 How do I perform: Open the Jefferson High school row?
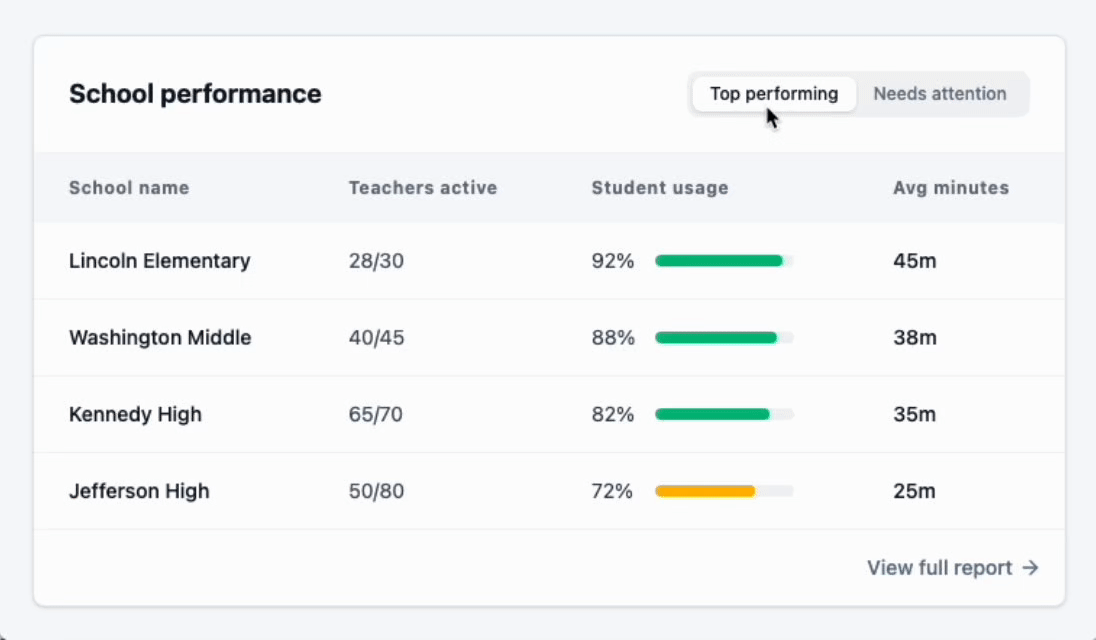[x=139, y=491]
